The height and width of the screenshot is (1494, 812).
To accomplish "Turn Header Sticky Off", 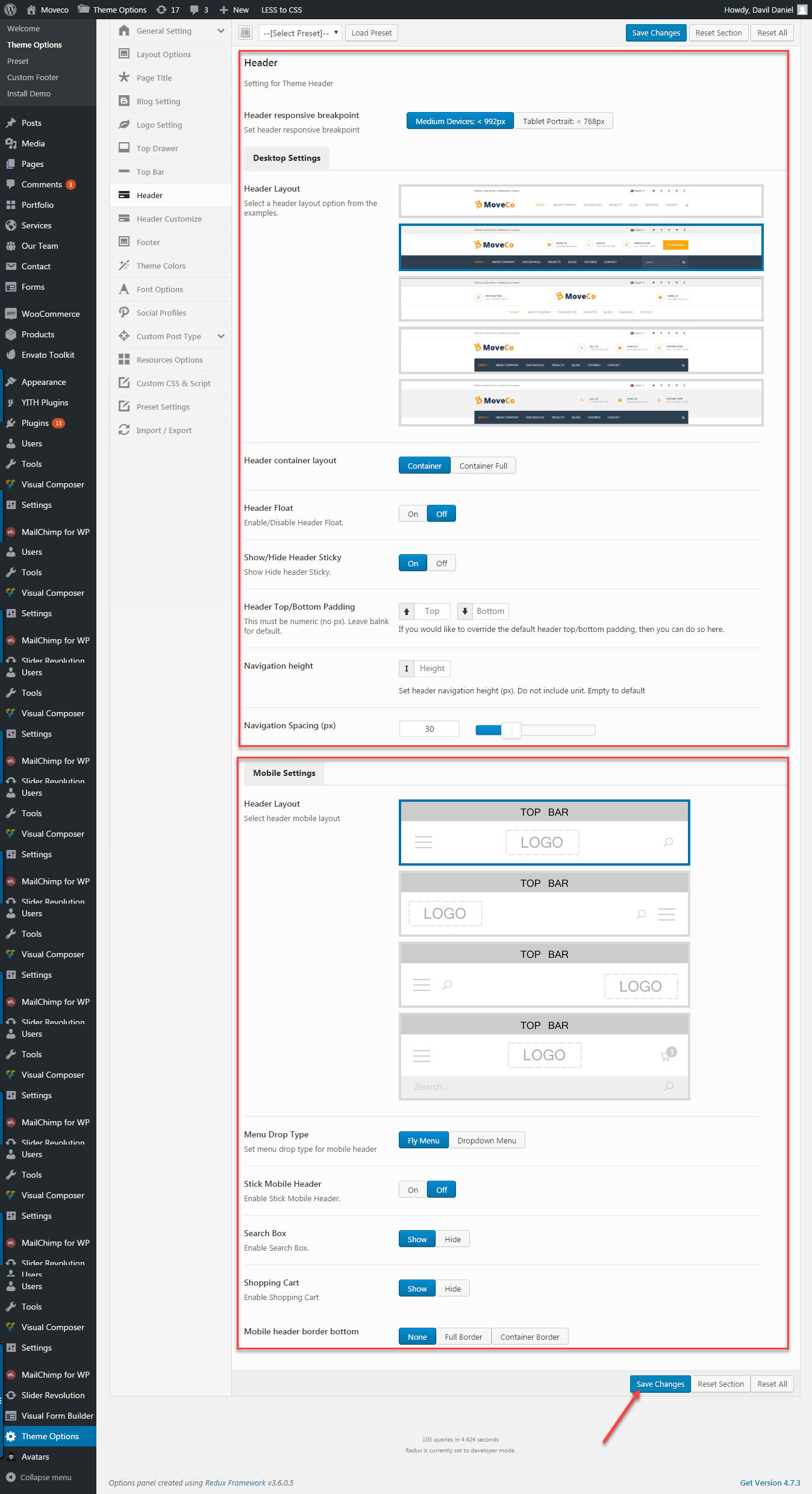I will click(442, 563).
